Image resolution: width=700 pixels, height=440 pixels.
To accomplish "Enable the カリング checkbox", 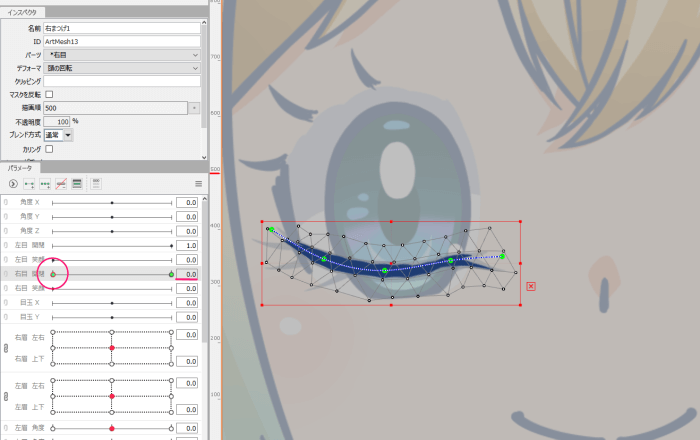I will [50, 149].
